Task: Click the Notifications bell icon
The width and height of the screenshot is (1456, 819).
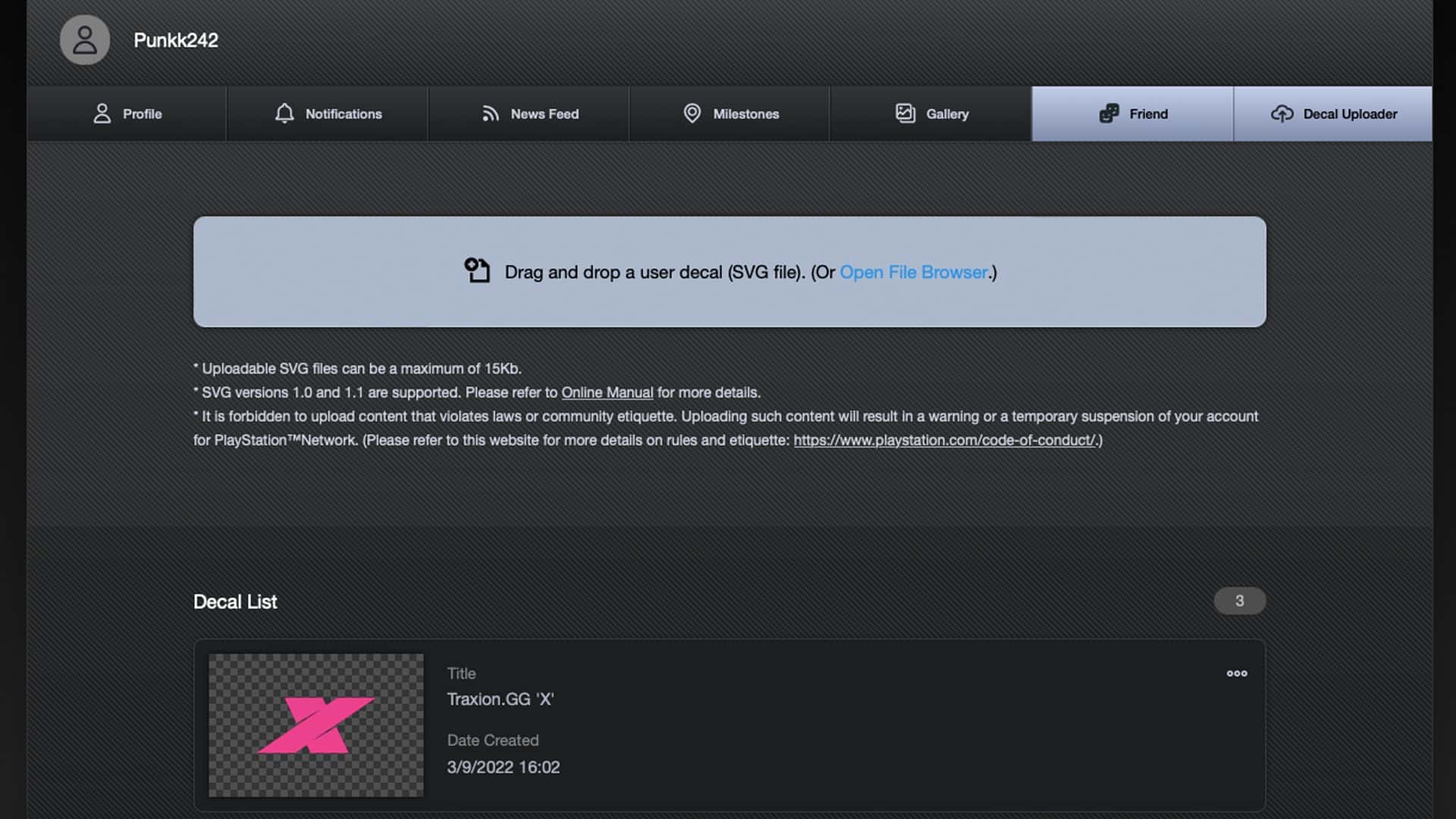Action: pyautogui.click(x=285, y=114)
